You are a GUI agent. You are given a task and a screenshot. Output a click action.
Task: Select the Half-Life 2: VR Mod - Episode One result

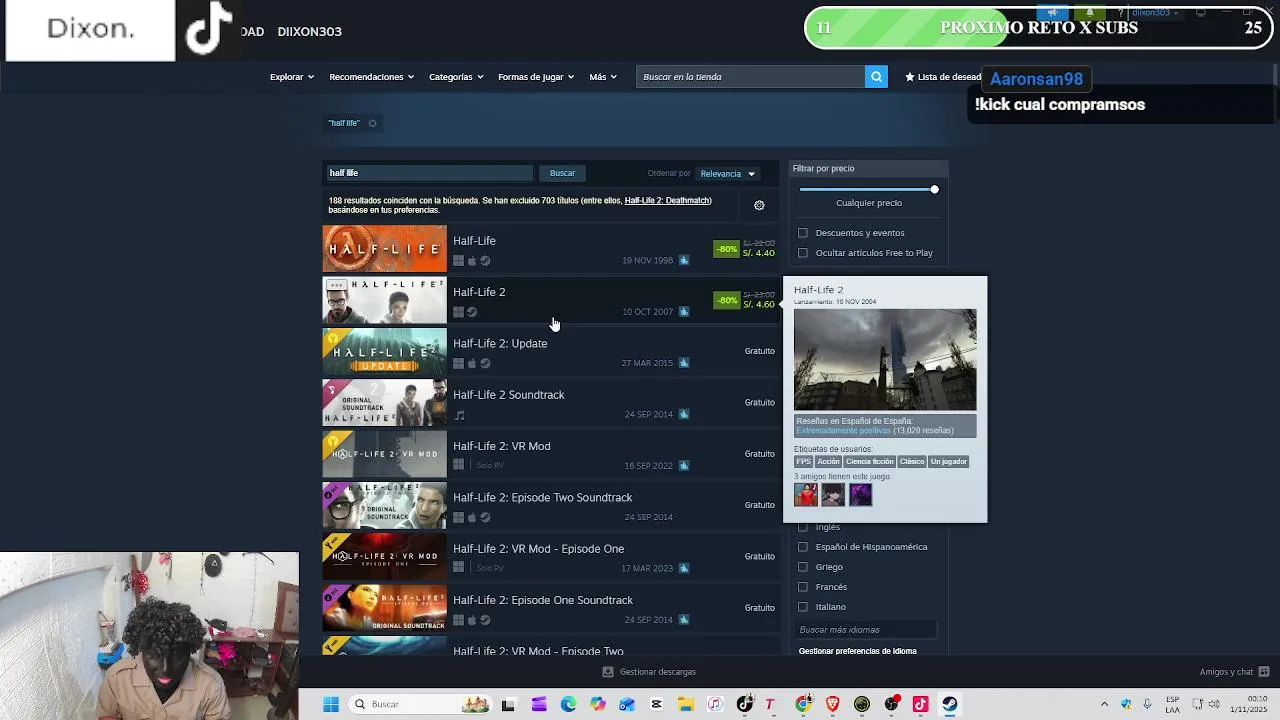(550, 556)
